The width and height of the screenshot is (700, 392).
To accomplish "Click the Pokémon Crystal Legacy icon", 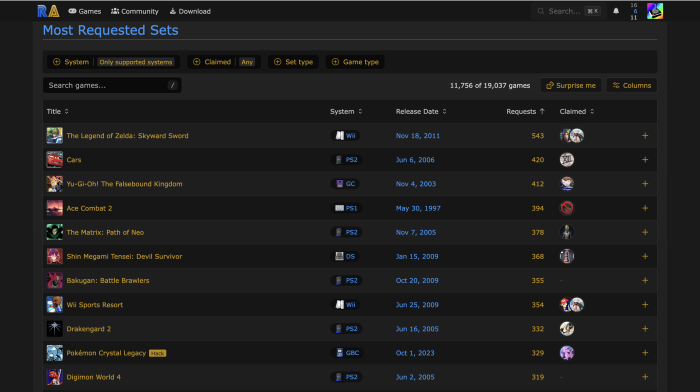I will click(54, 353).
